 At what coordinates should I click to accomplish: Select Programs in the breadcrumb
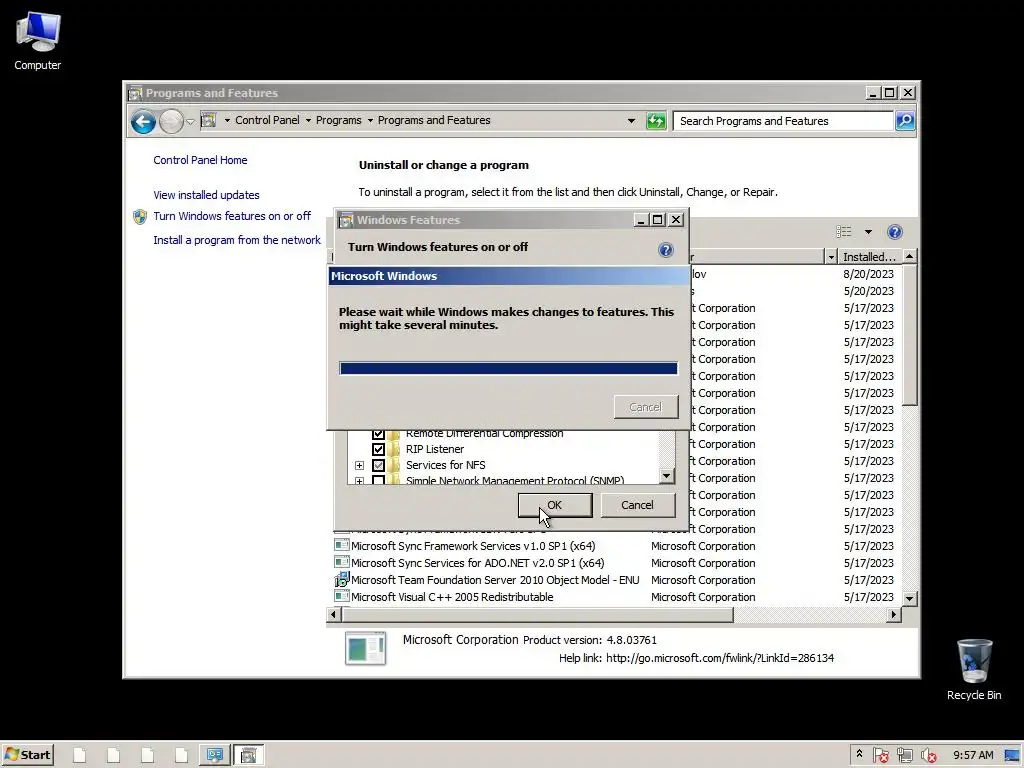click(338, 120)
